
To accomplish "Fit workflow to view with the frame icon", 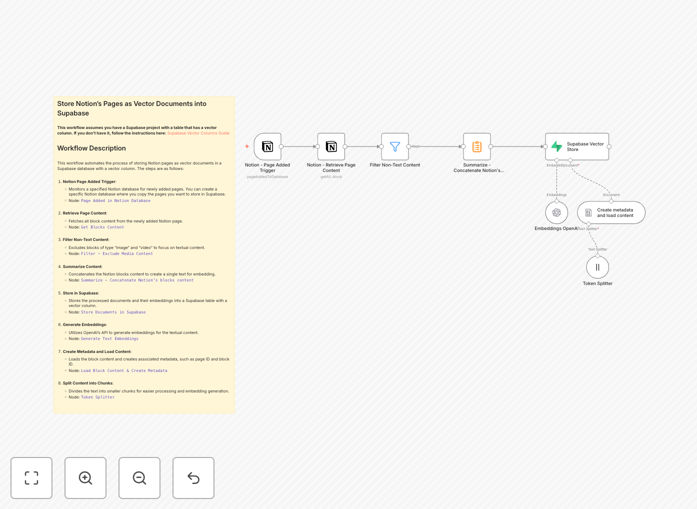I will (x=32, y=478).
